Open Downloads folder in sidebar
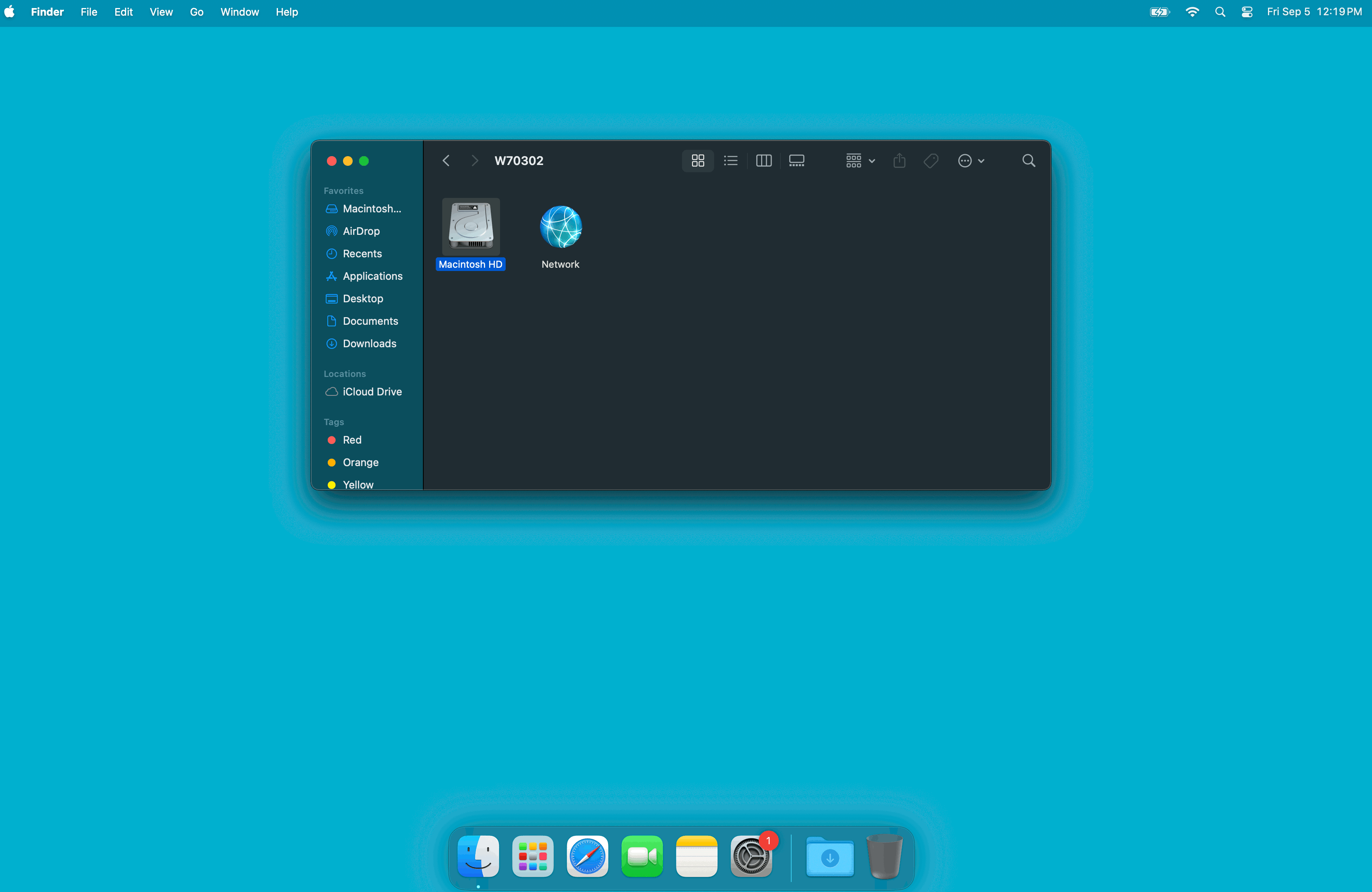Screen dimensions: 1372x892 tap(369, 343)
